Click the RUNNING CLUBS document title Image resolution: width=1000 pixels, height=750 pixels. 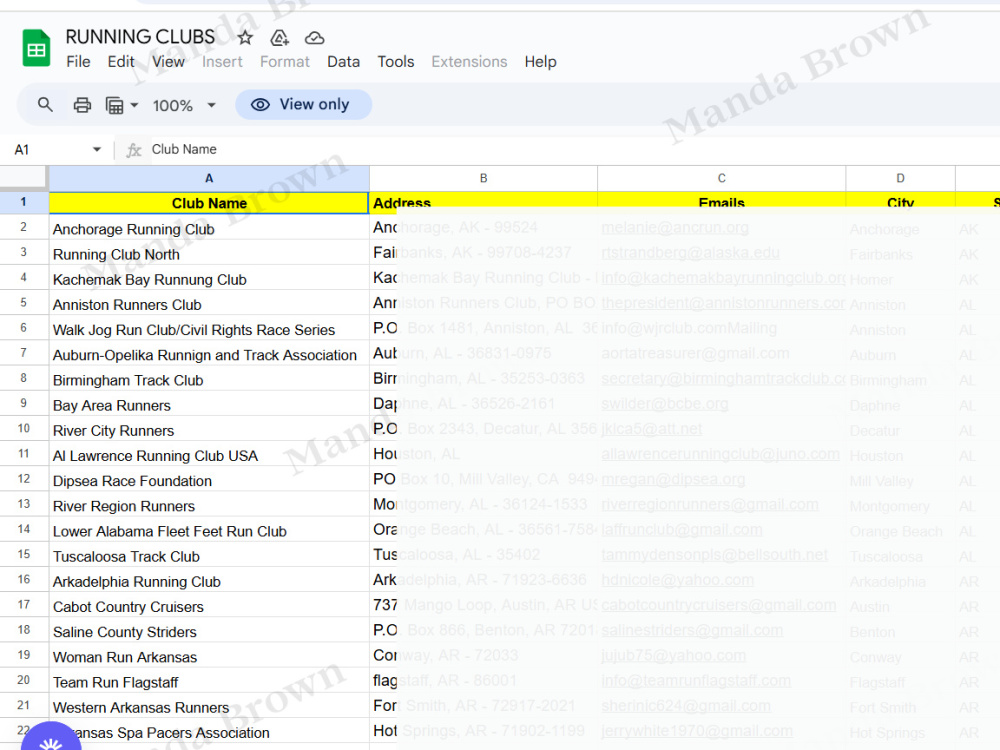(140, 37)
